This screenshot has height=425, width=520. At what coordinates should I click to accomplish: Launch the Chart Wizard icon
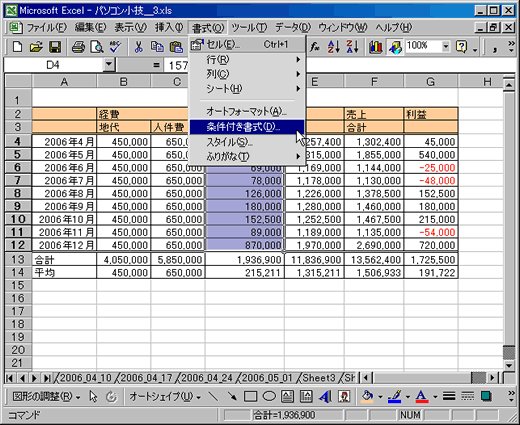click(x=376, y=46)
